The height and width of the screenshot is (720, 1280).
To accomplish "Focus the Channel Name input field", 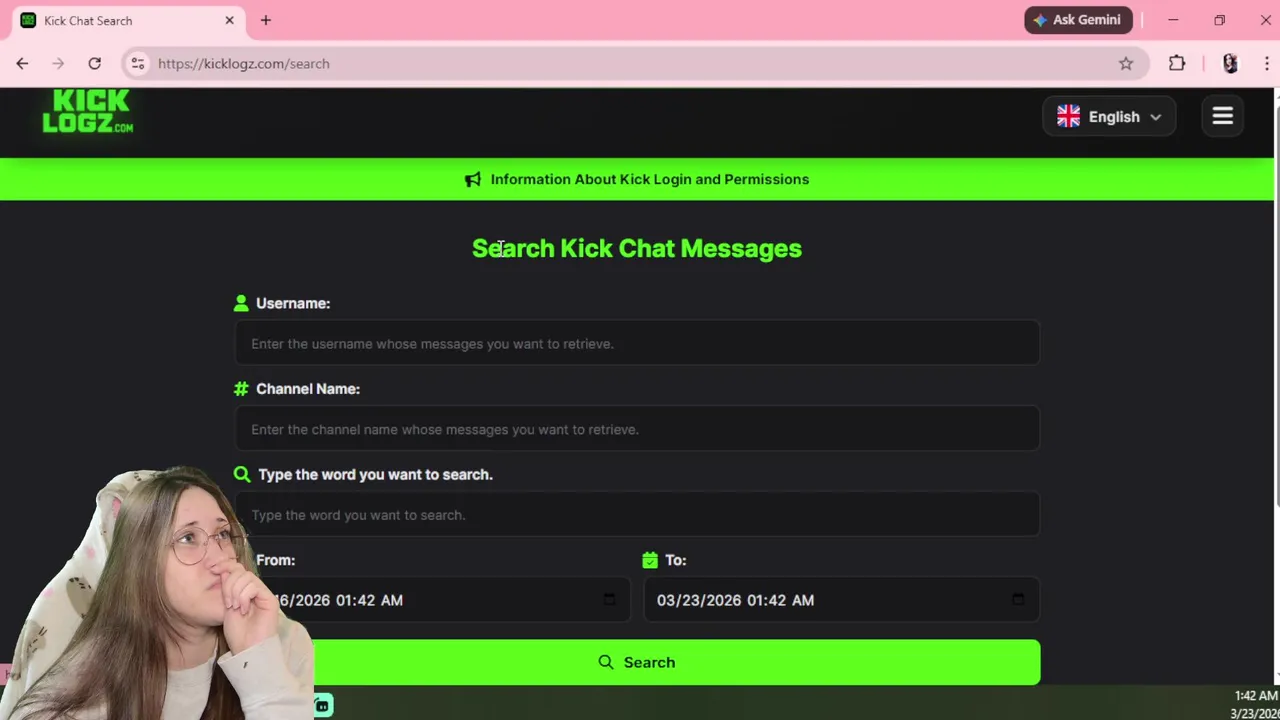I will pos(637,429).
